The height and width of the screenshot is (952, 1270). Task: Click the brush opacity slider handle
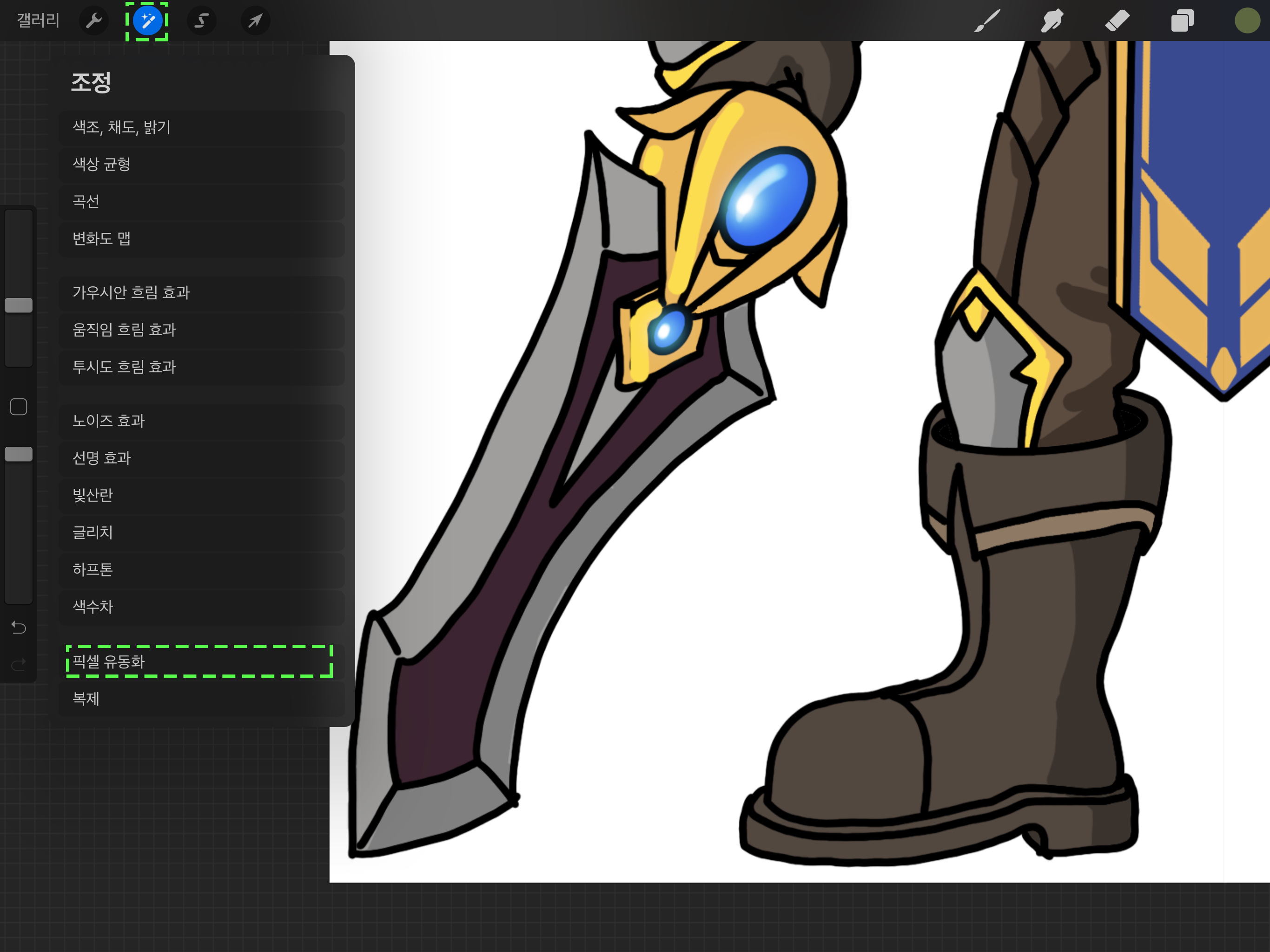(x=19, y=454)
